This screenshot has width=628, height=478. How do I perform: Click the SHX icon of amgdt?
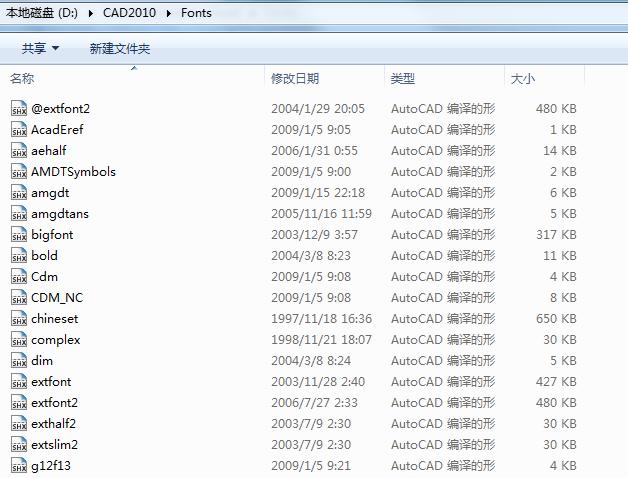pos(19,193)
